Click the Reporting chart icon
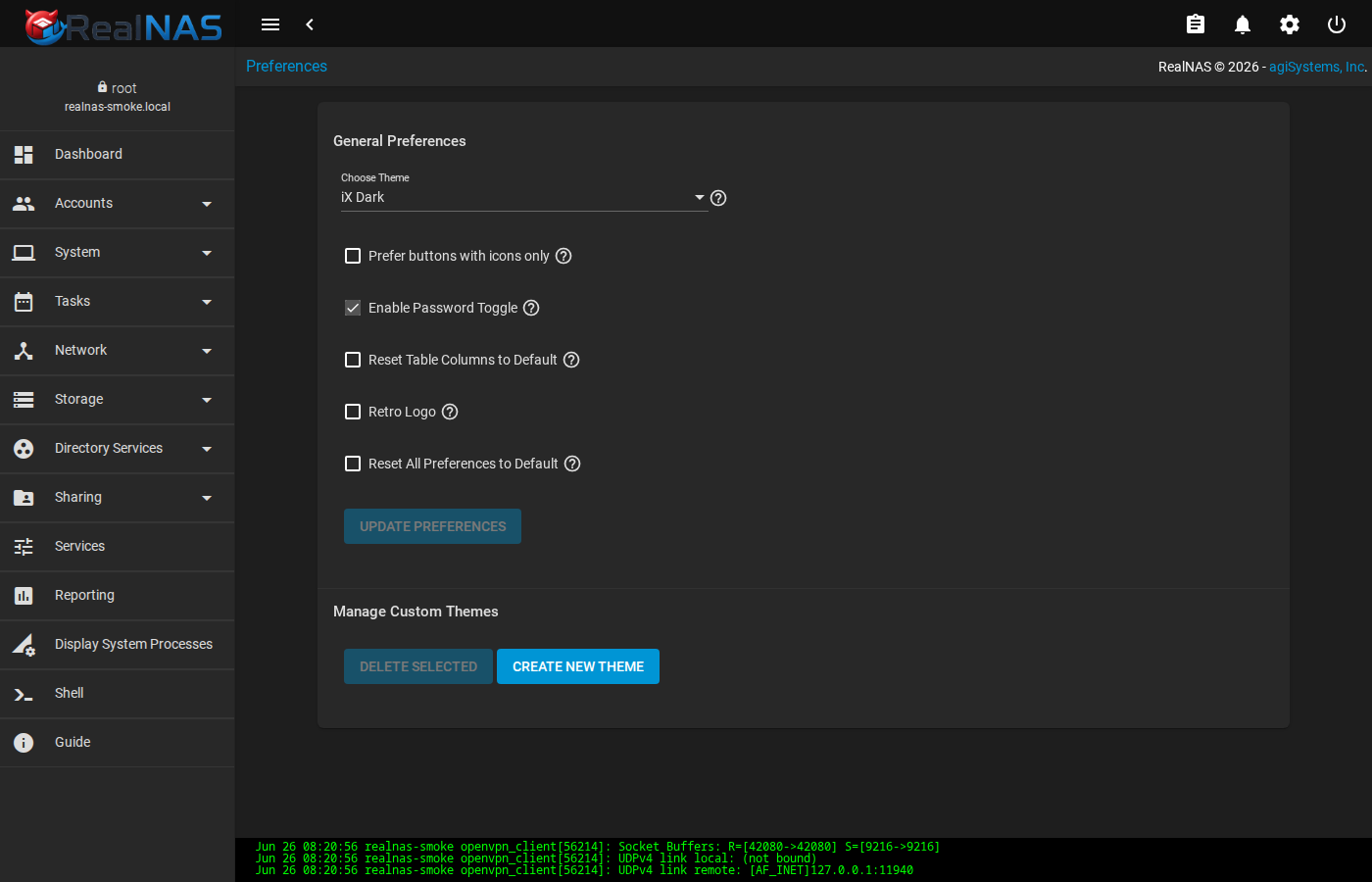 point(24,596)
